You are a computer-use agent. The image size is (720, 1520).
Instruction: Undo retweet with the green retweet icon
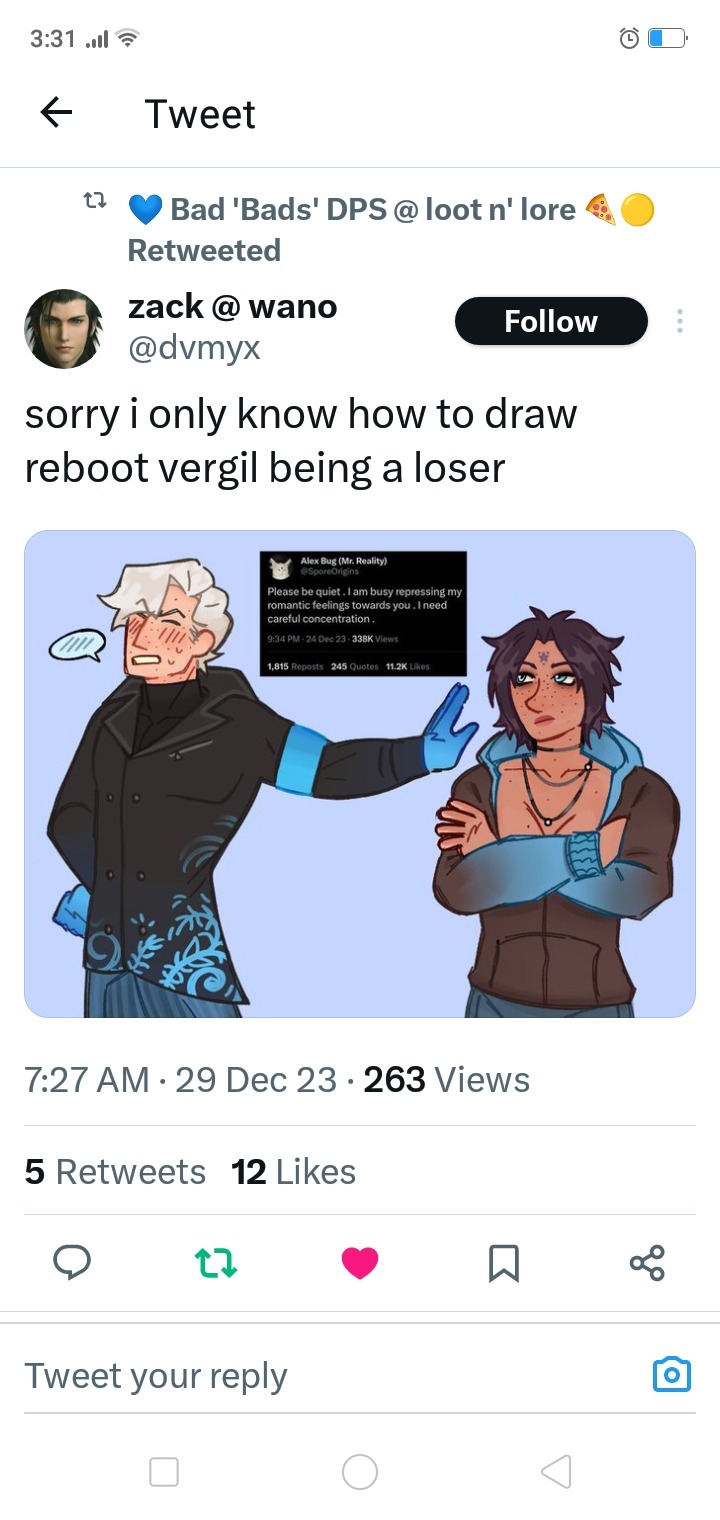point(216,1262)
